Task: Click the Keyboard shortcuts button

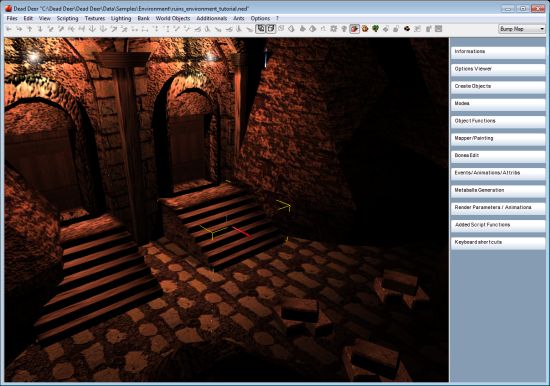Action: tap(498, 243)
